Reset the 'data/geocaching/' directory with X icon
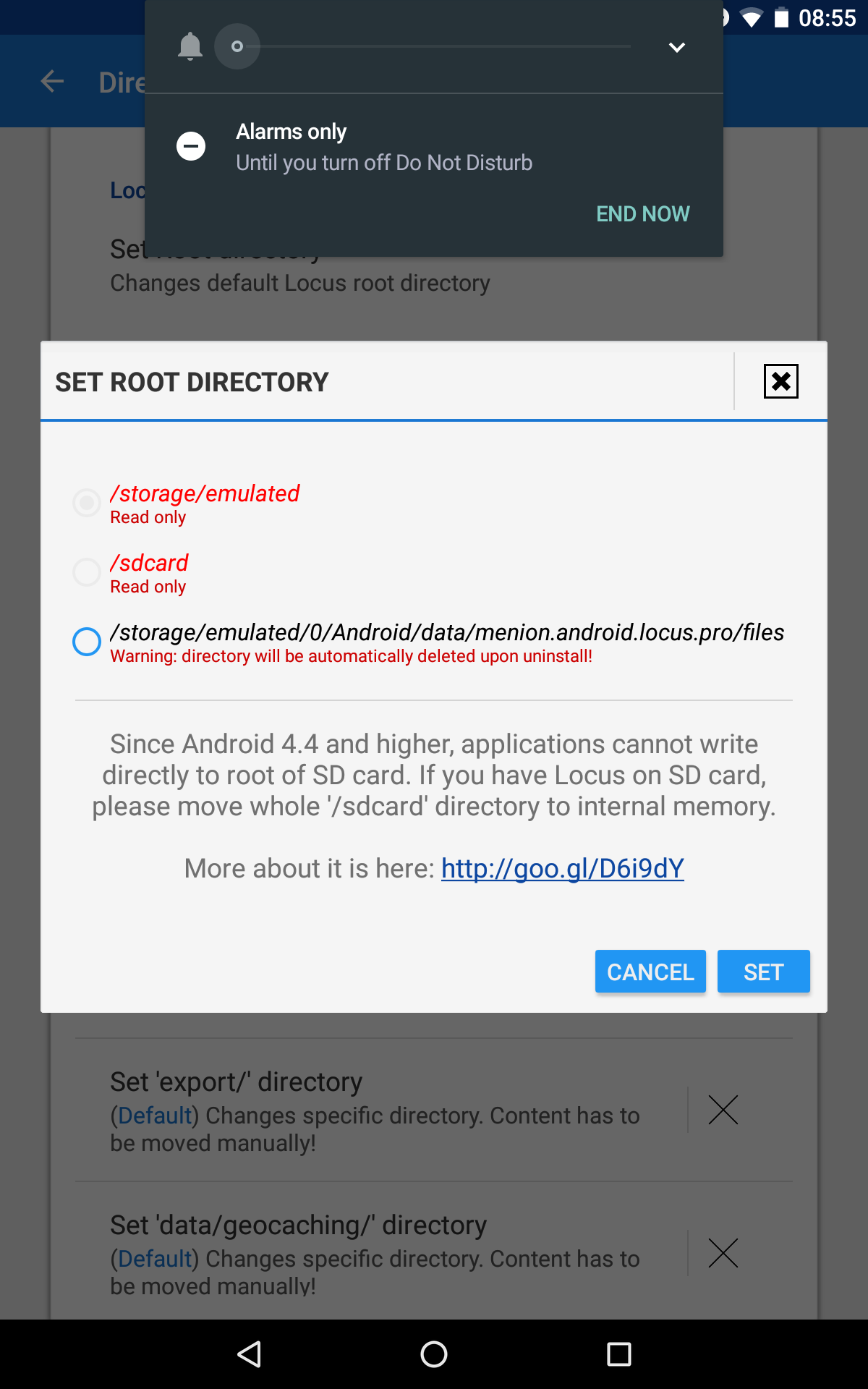 [x=723, y=1253]
